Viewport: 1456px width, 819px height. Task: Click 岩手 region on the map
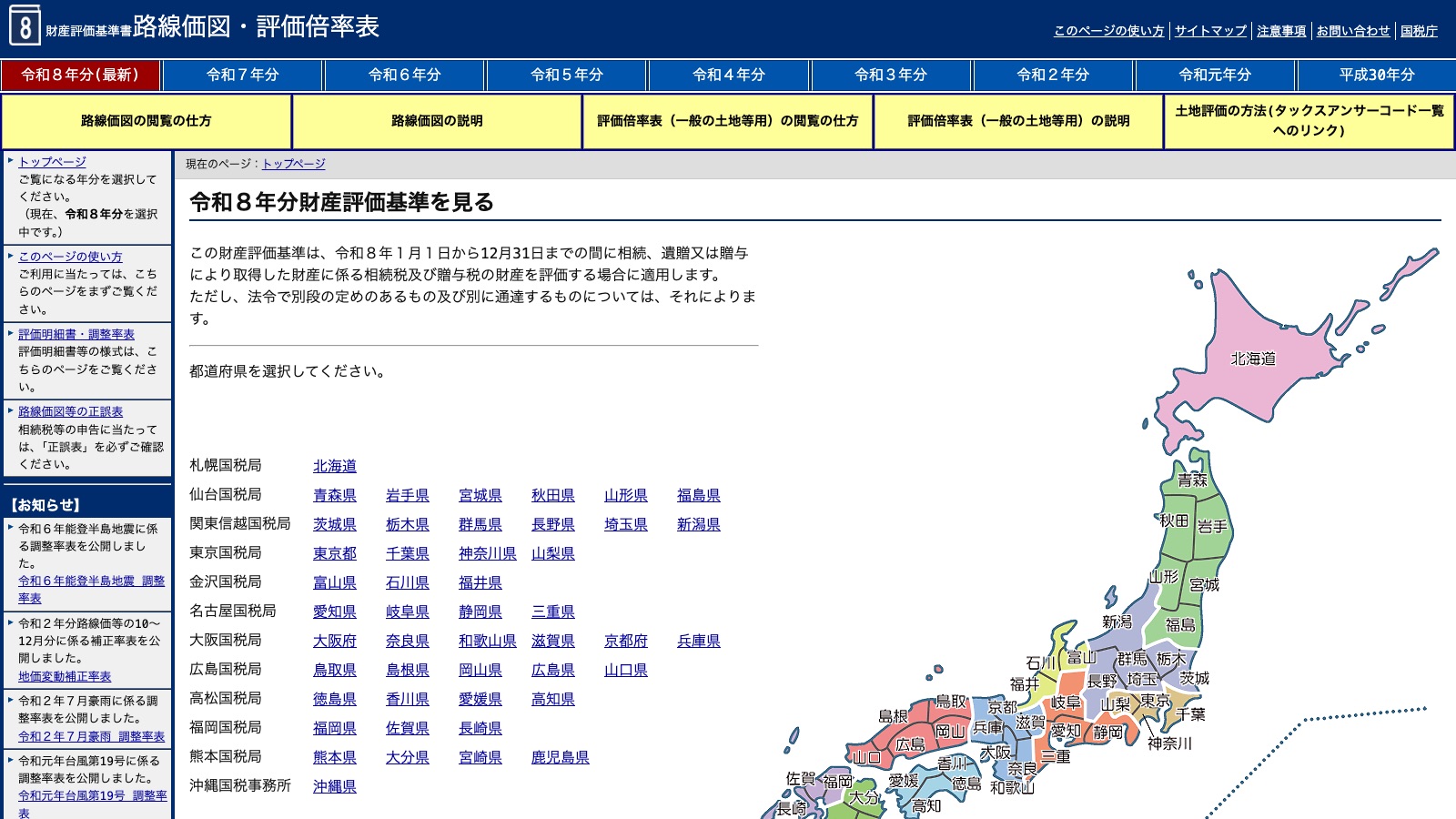pyautogui.click(x=1212, y=526)
